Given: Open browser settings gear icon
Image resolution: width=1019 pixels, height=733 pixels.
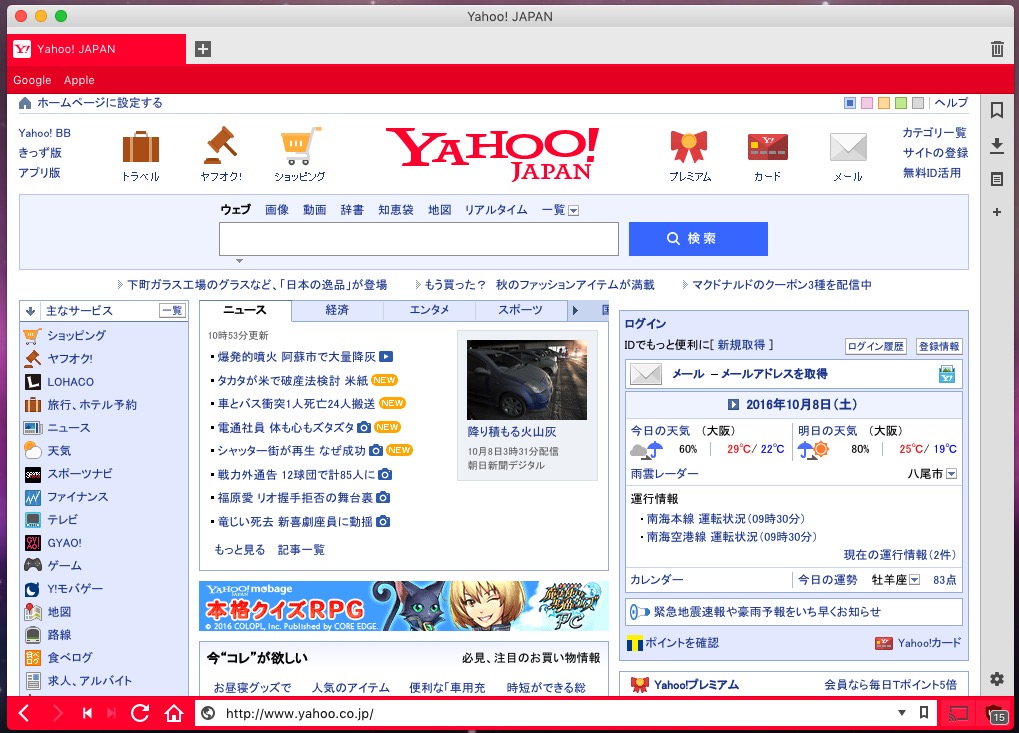Looking at the screenshot, I should [x=997, y=679].
